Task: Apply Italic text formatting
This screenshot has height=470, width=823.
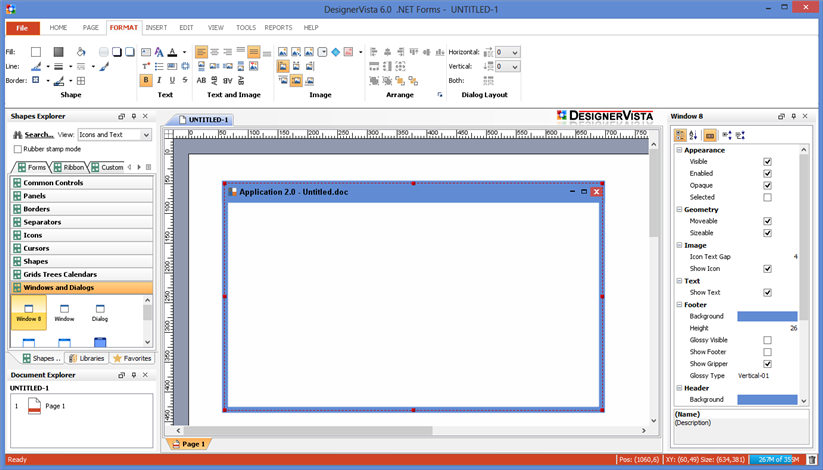Action: tap(159, 80)
